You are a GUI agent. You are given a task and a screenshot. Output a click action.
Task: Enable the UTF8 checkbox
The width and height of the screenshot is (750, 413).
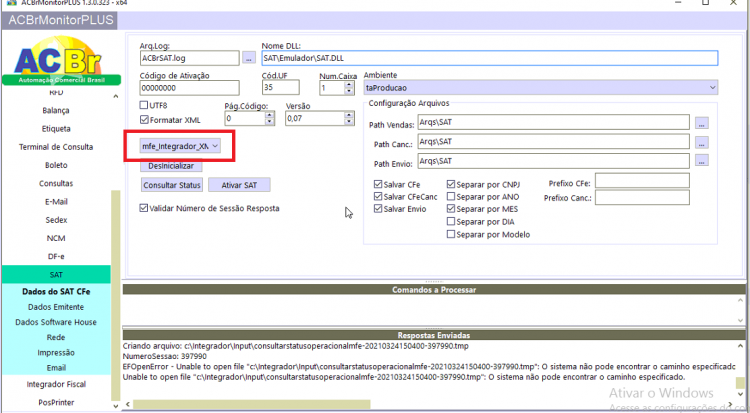143,105
